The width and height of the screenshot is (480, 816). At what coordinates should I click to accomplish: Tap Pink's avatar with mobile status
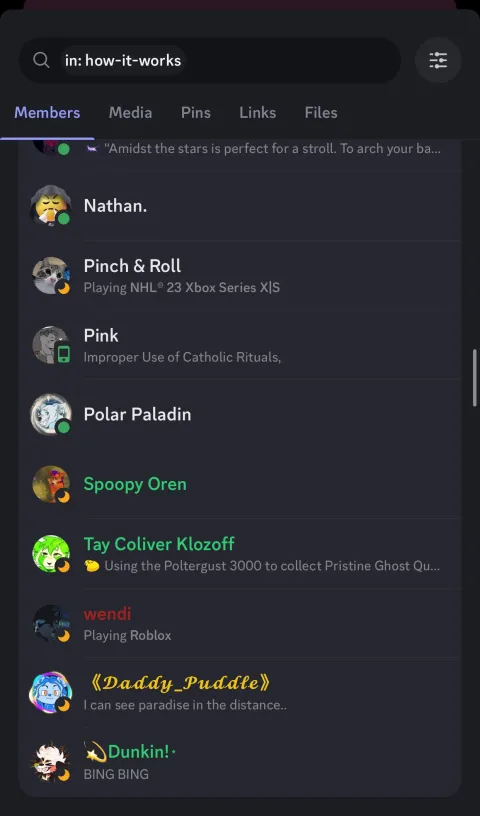pos(51,345)
